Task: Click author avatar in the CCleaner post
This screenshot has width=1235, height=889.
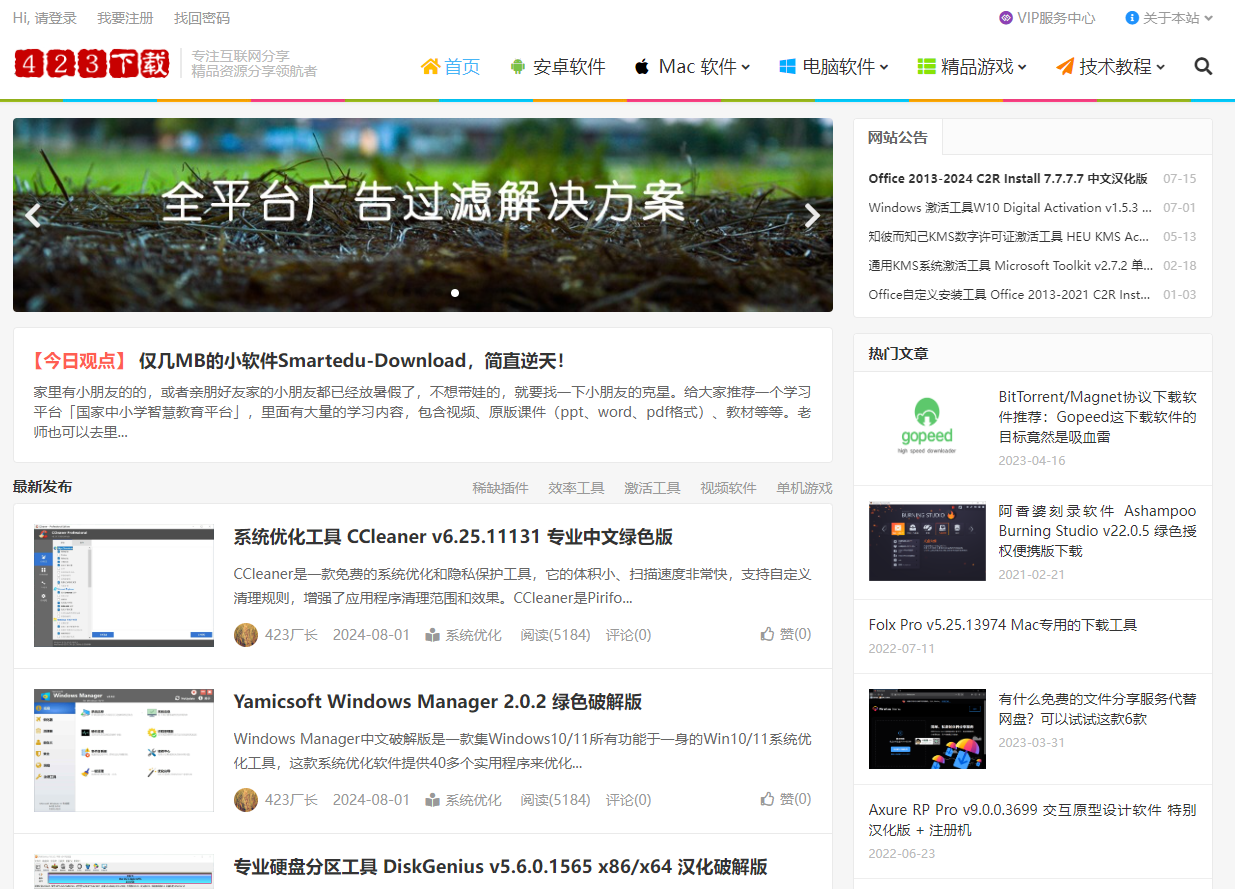Action: coord(246,635)
